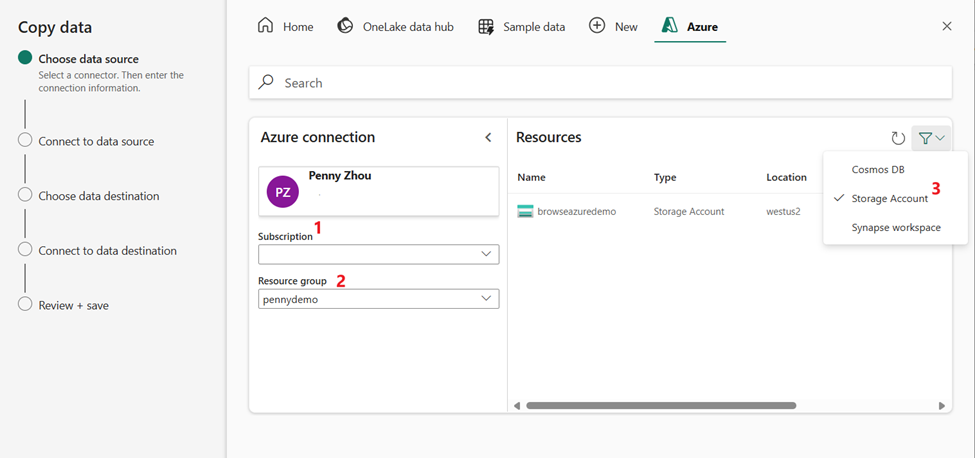Click the Type column header
975x458 pixels.
click(x=665, y=177)
